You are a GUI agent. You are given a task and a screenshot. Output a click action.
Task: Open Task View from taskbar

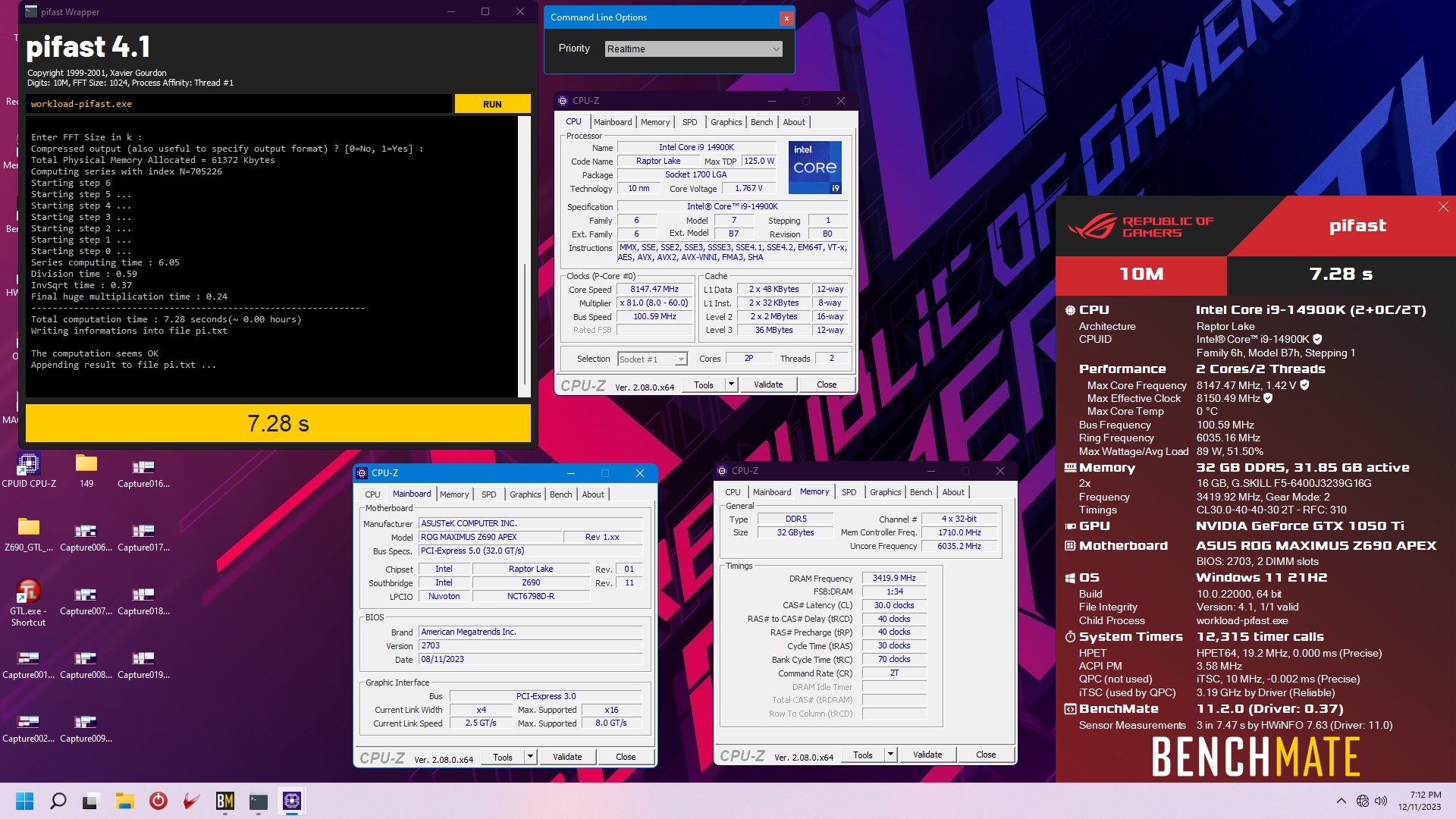pyautogui.click(x=92, y=801)
